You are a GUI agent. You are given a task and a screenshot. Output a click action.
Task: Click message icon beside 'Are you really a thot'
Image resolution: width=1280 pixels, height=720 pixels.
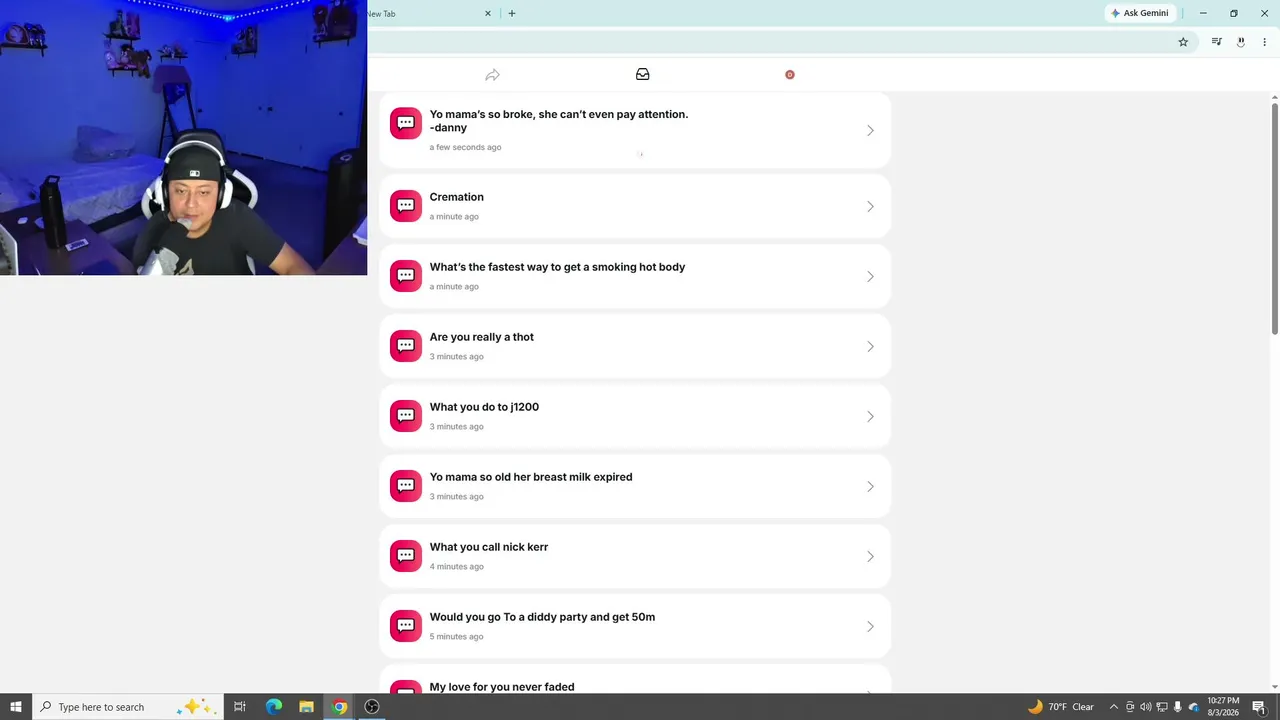pos(406,346)
